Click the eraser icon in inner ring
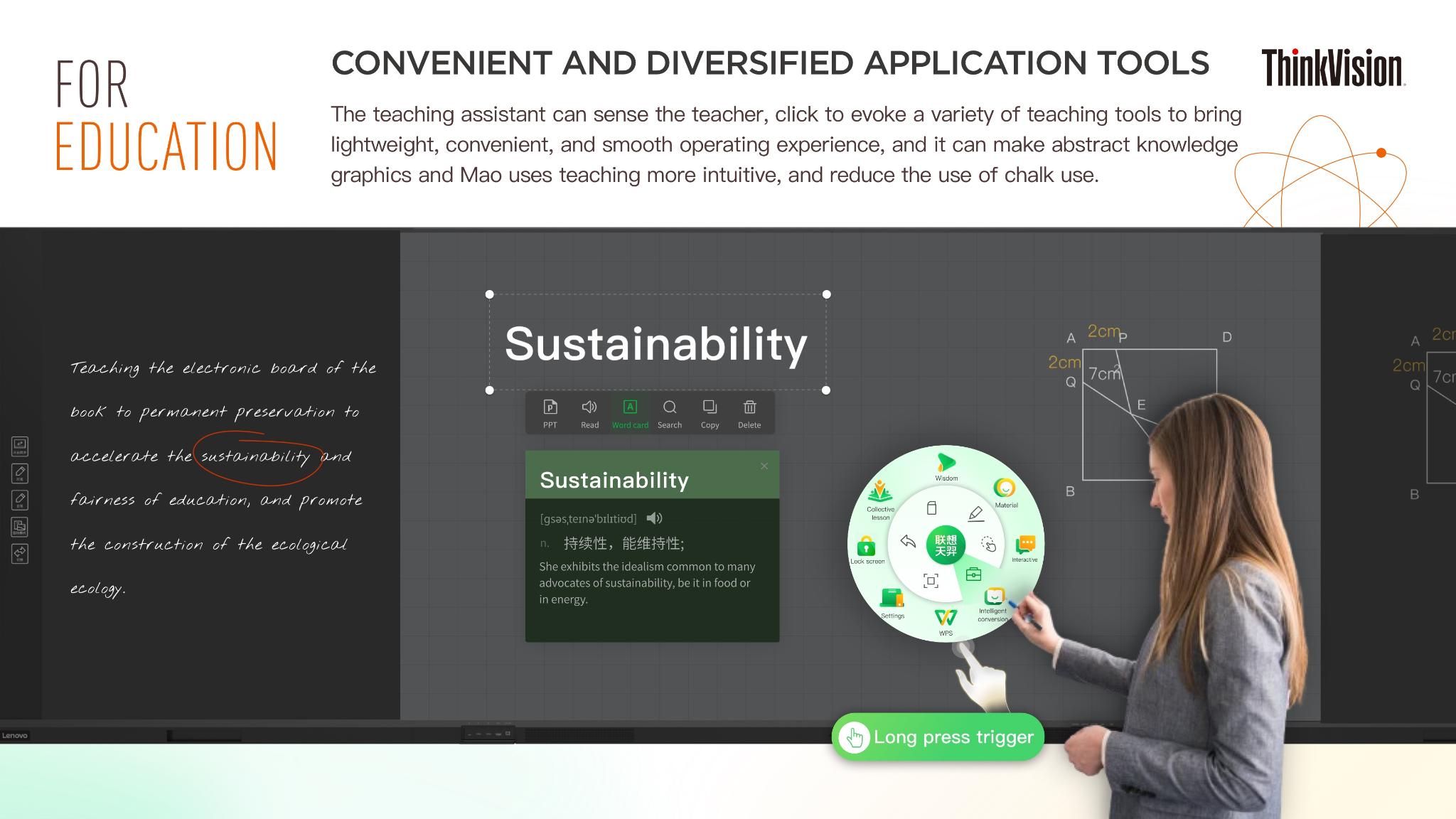Viewport: 1456px width, 819px height. (932, 508)
